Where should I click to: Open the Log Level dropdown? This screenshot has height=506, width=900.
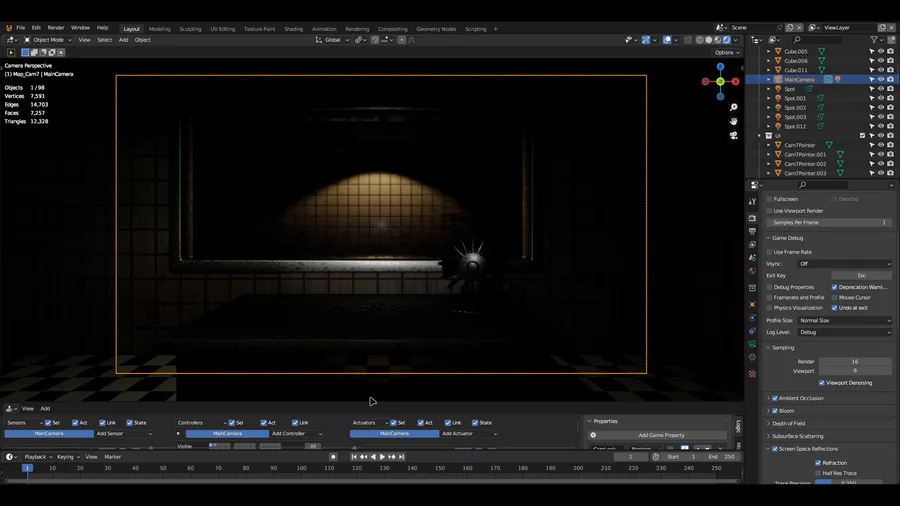(x=844, y=332)
